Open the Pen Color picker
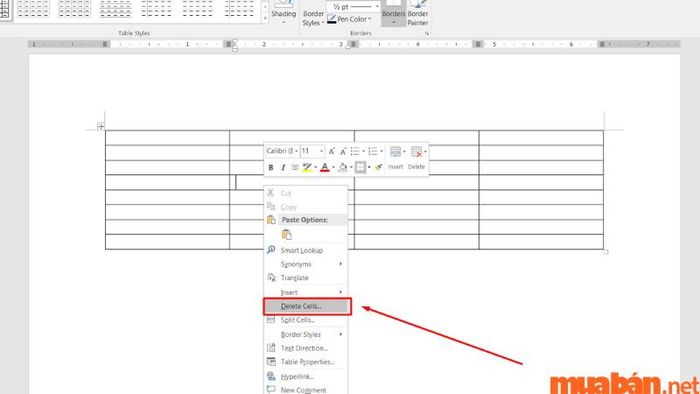The height and width of the screenshot is (394, 700). click(349, 19)
